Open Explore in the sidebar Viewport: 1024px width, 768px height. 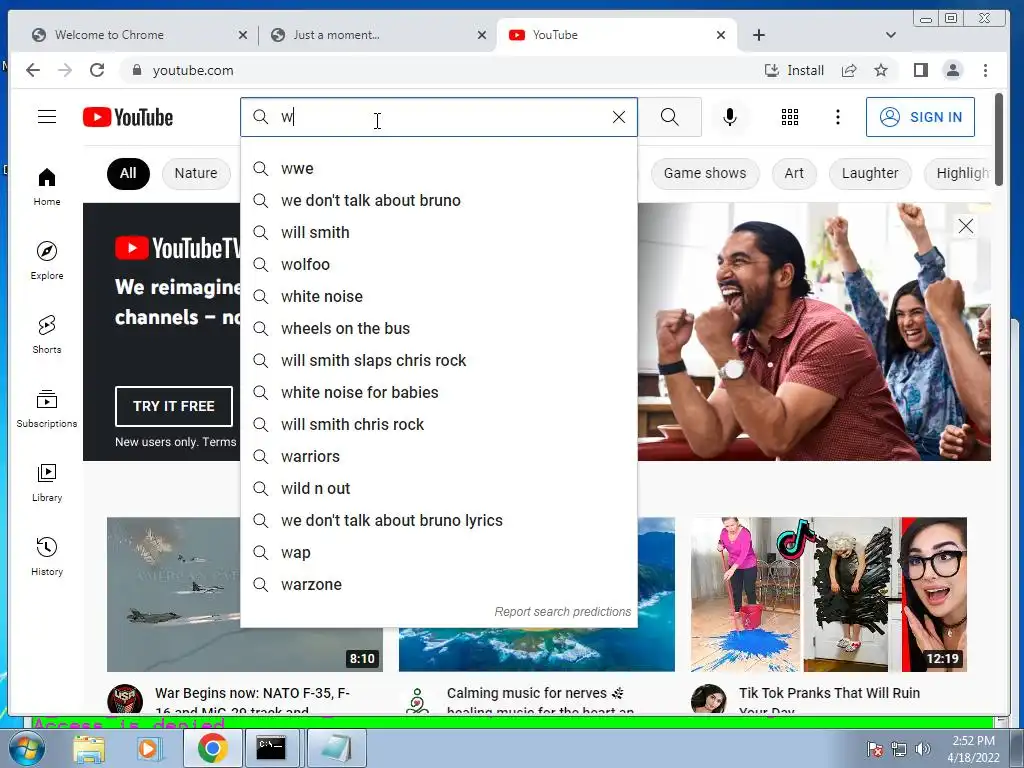(x=47, y=261)
